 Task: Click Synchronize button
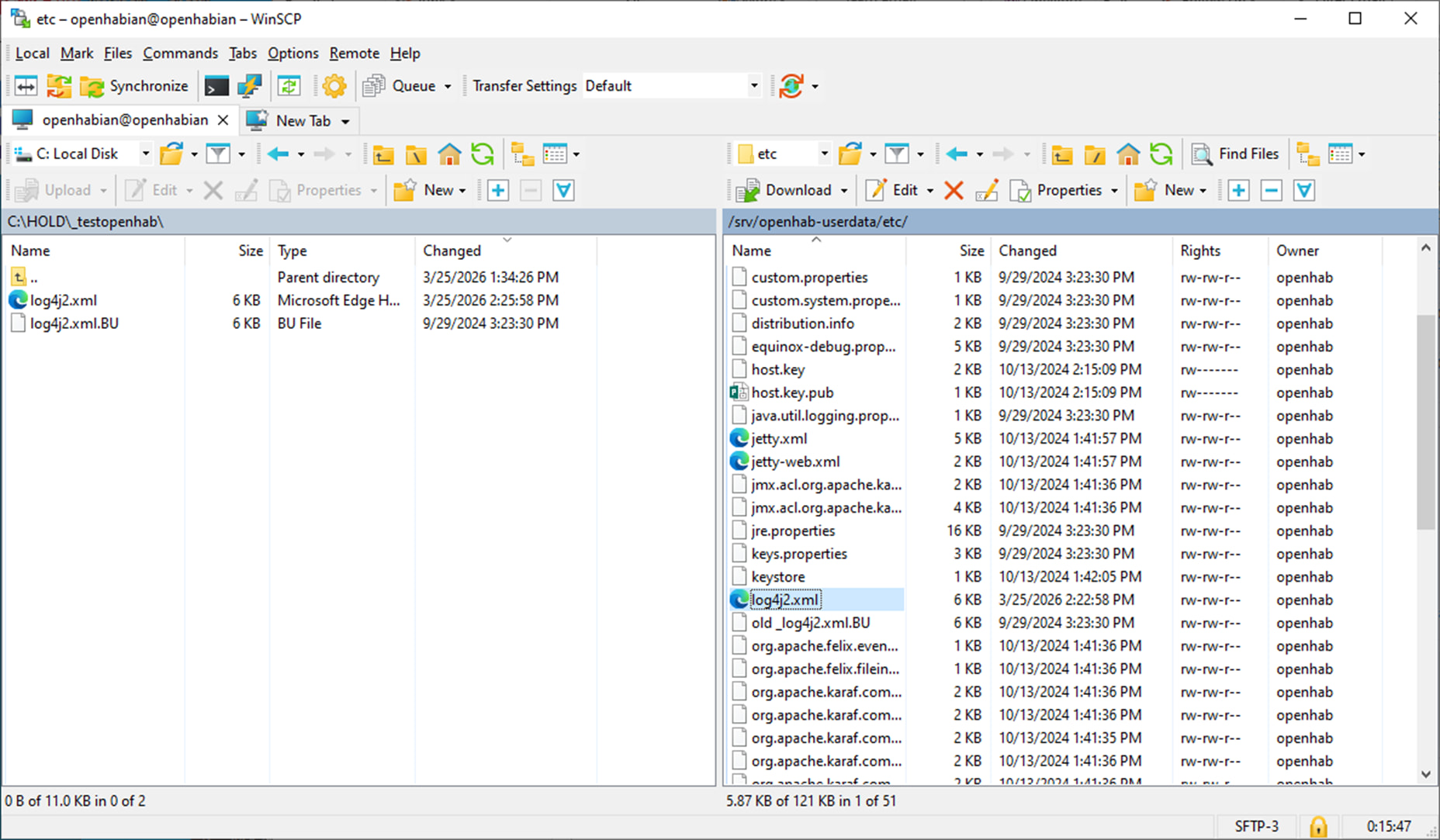tap(135, 86)
